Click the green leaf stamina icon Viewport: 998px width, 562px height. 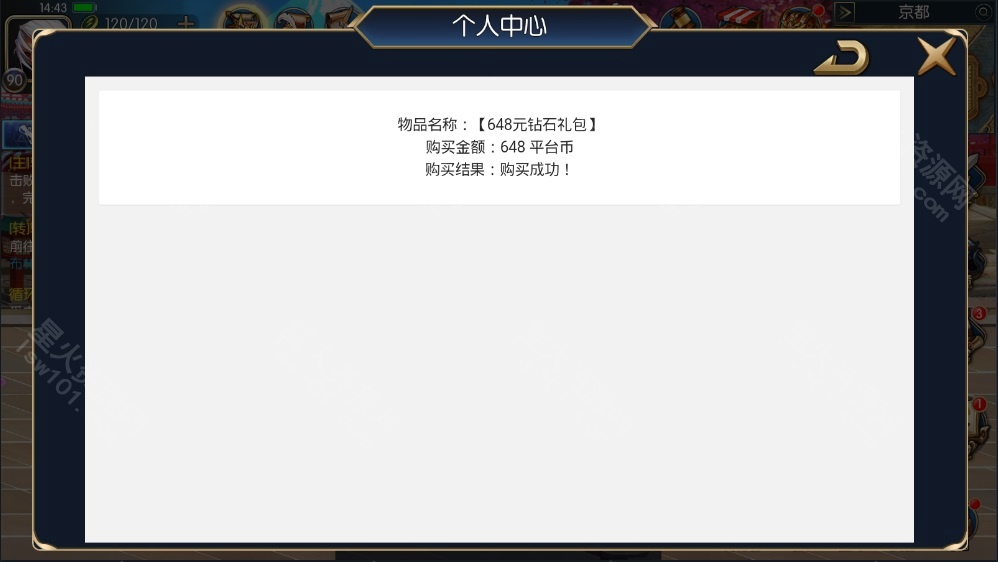tap(90, 24)
